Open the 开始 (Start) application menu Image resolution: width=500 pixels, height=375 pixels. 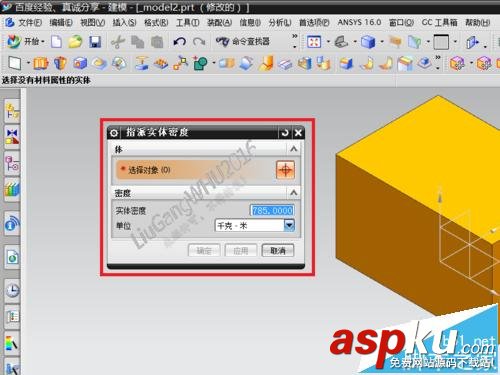(26, 42)
